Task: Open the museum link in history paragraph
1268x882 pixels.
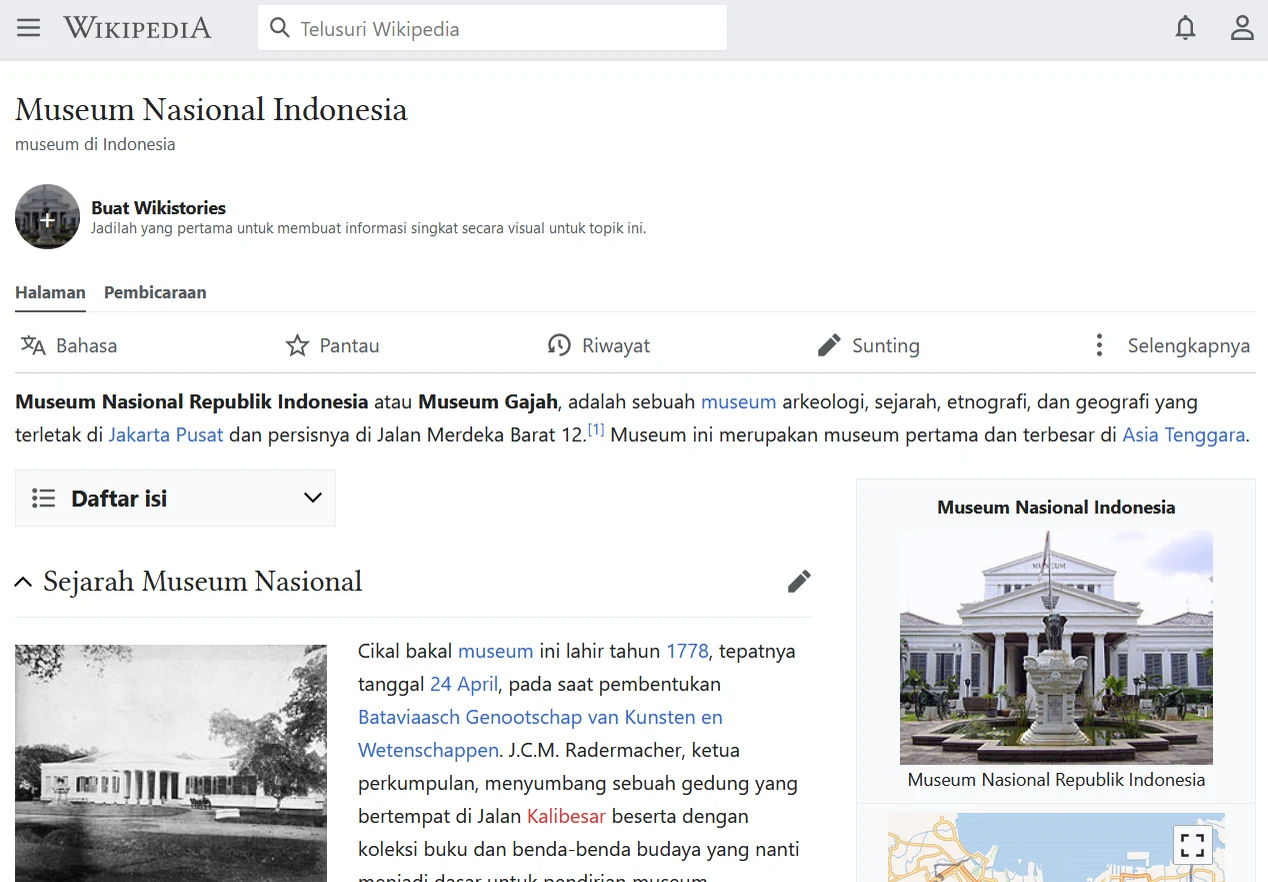Action: (495, 651)
